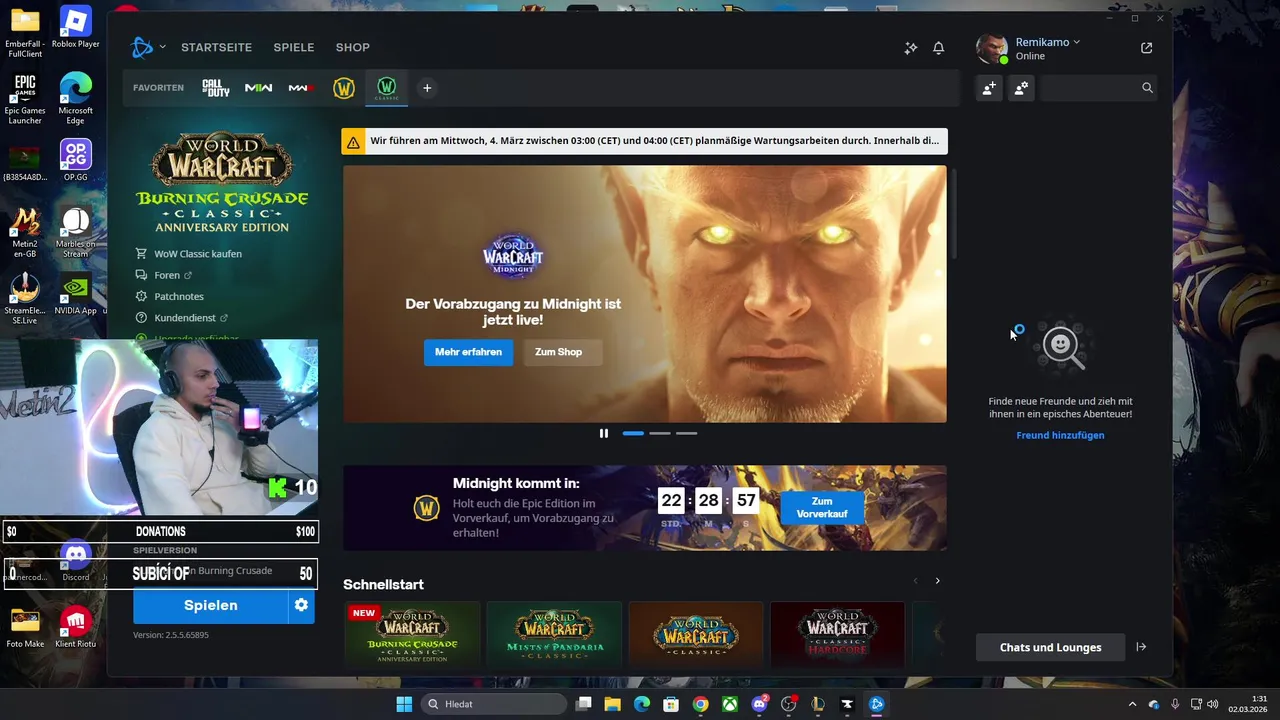Open the game version dropdown
Screen dimensions: 1280x720
(224, 571)
